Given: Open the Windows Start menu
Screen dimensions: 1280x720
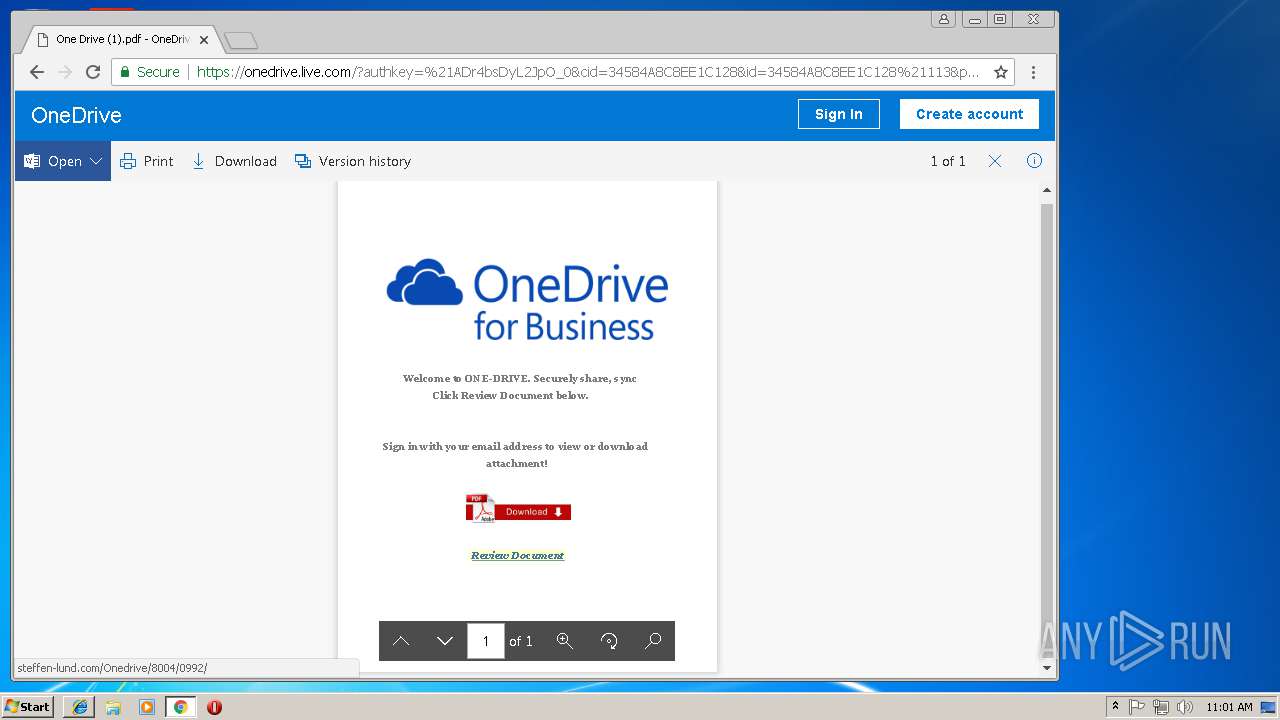Looking at the screenshot, I should (28, 707).
